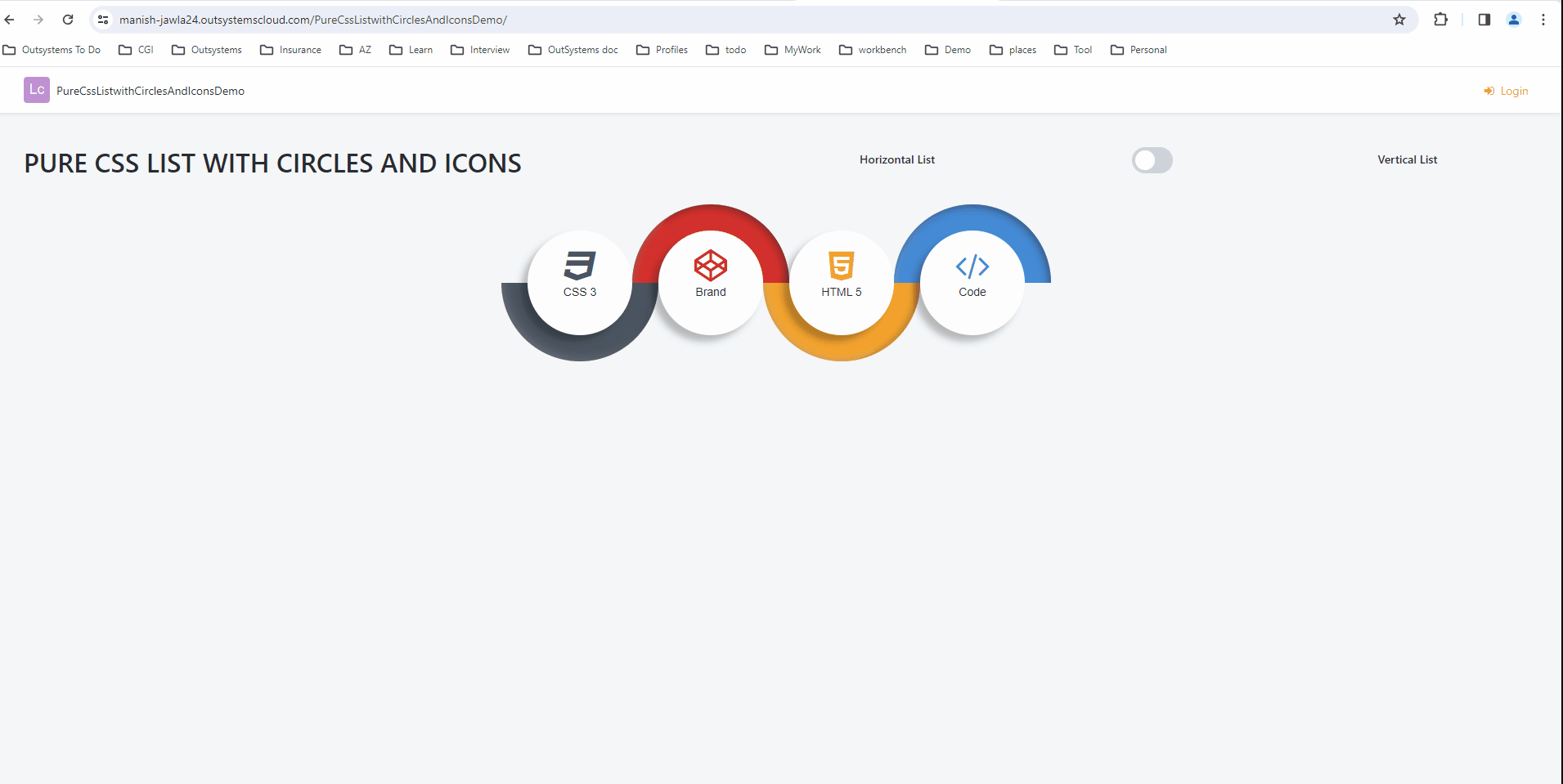Open workbench bookmark folder
1563x784 pixels.
874,50
